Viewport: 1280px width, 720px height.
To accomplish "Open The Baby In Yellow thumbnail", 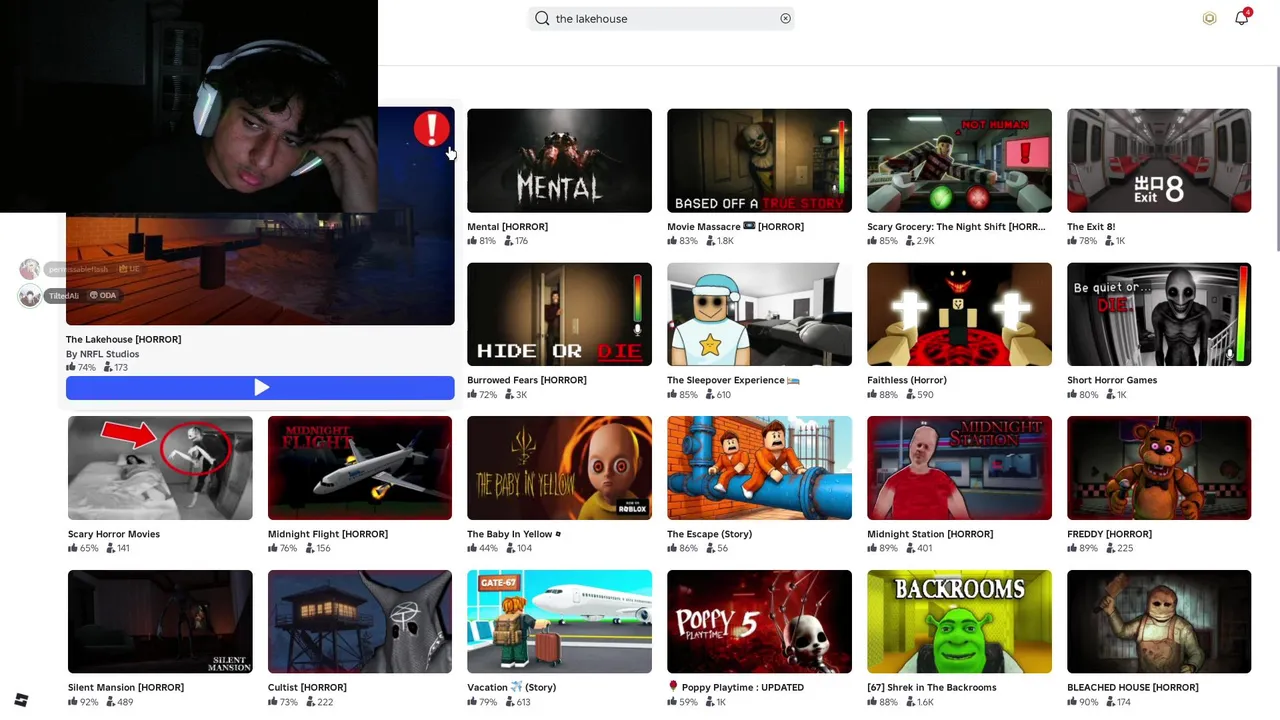I will click(559, 468).
